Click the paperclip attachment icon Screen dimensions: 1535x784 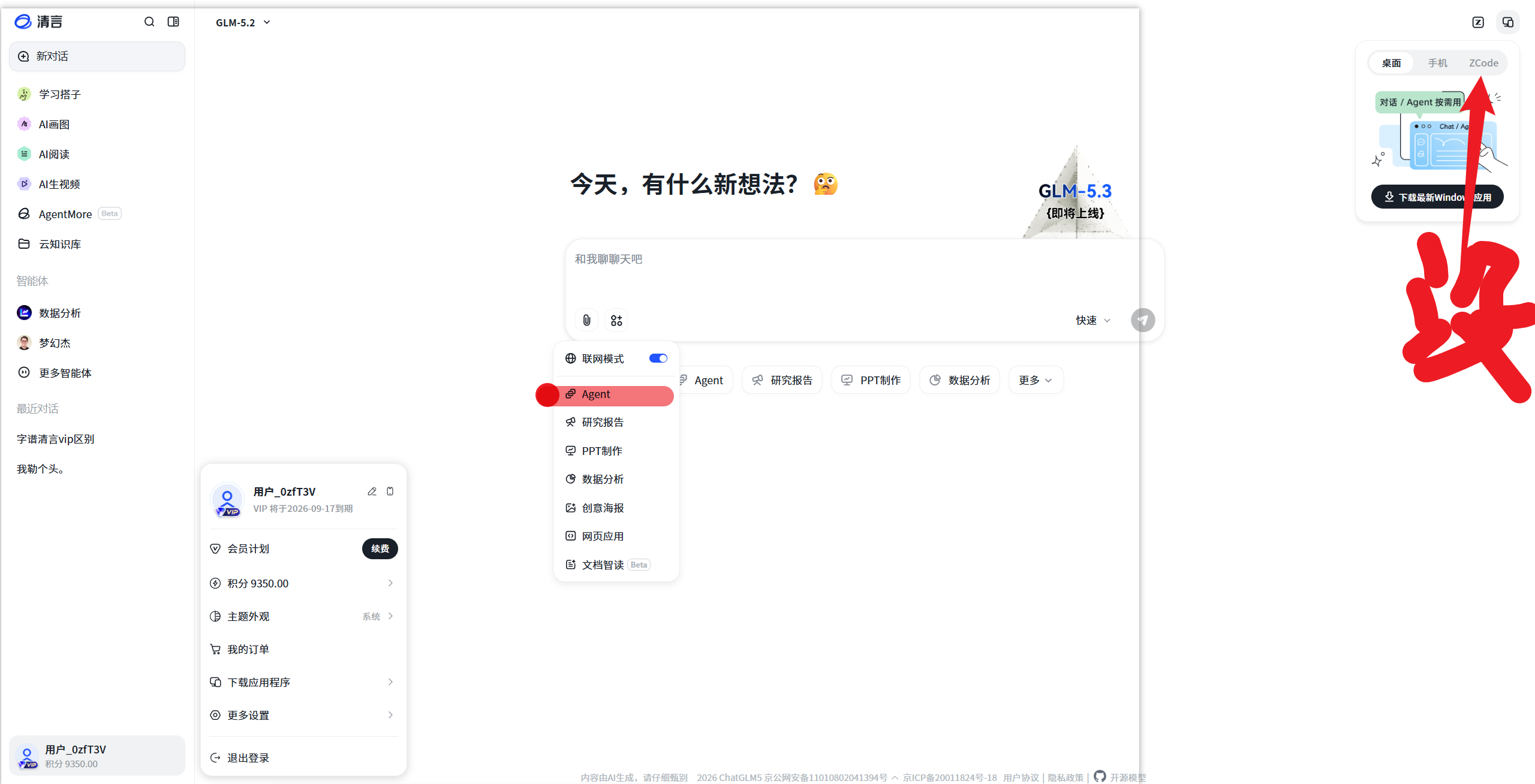(586, 320)
